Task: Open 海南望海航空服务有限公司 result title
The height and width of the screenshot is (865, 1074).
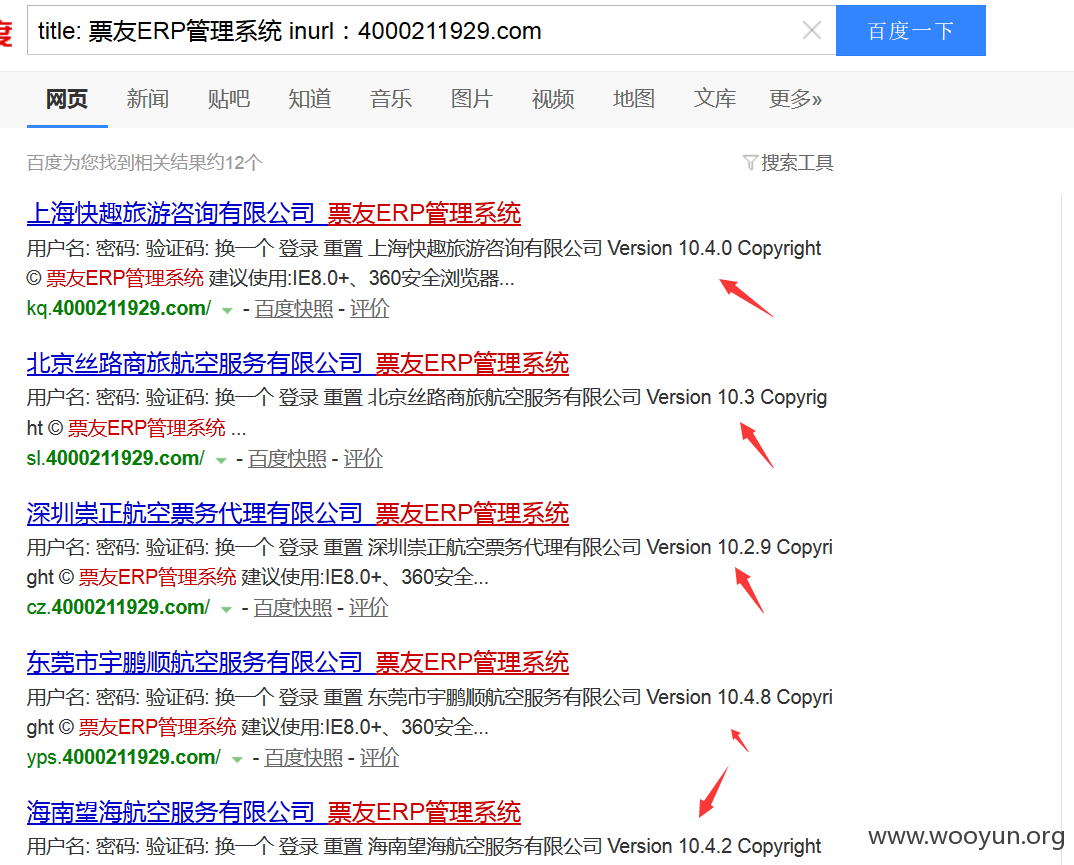Action: coord(274,812)
